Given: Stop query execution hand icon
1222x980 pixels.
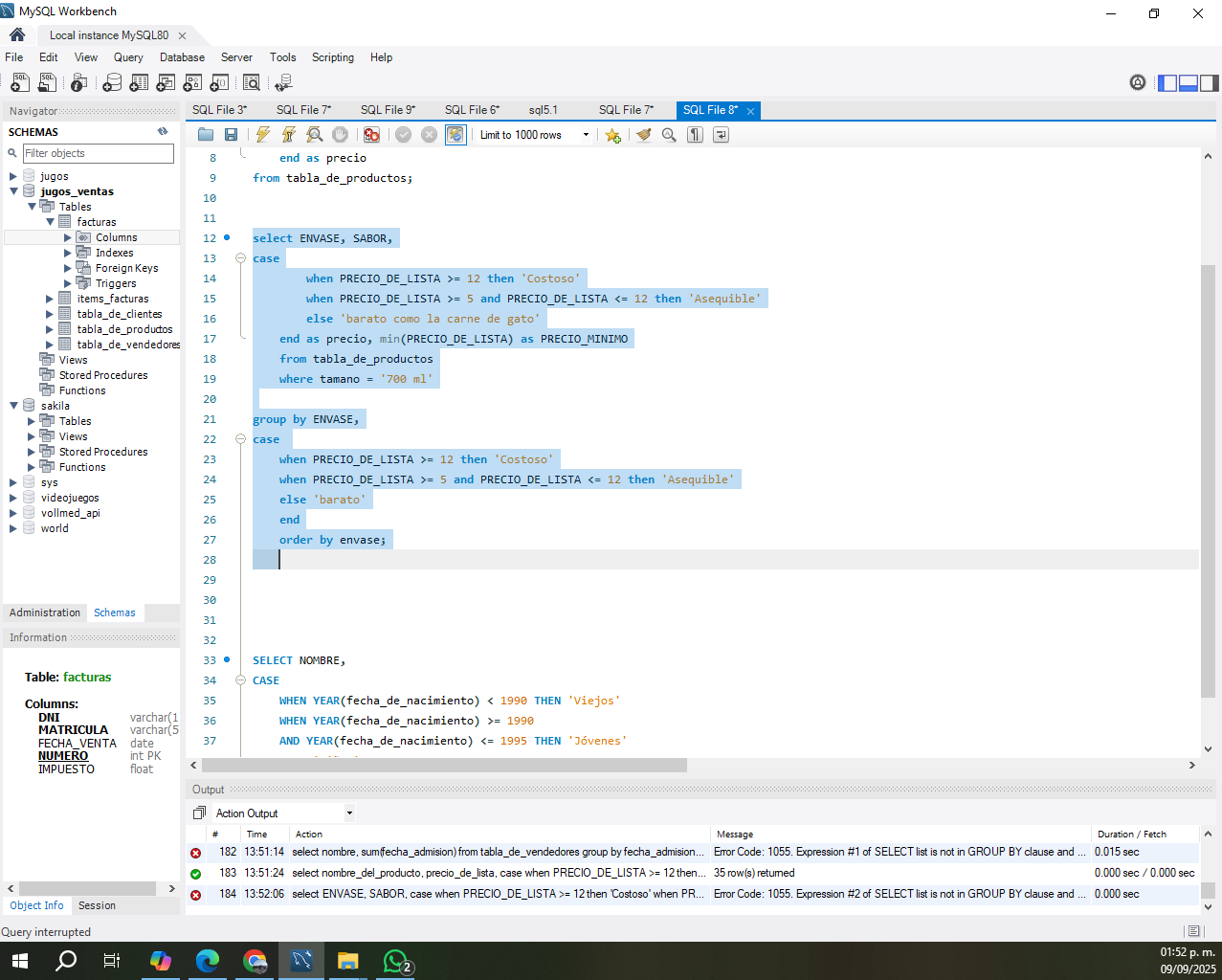Looking at the screenshot, I should pos(340,135).
